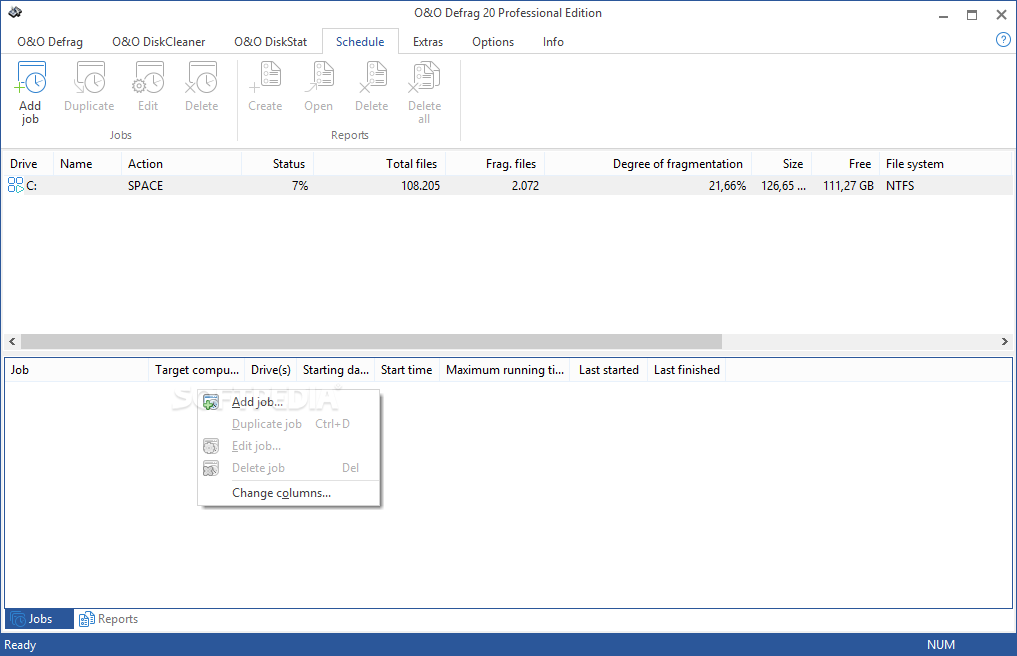The height and width of the screenshot is (656, 1017).
Task: Sort by the Status column header
Action: click(x=278, y=164)
